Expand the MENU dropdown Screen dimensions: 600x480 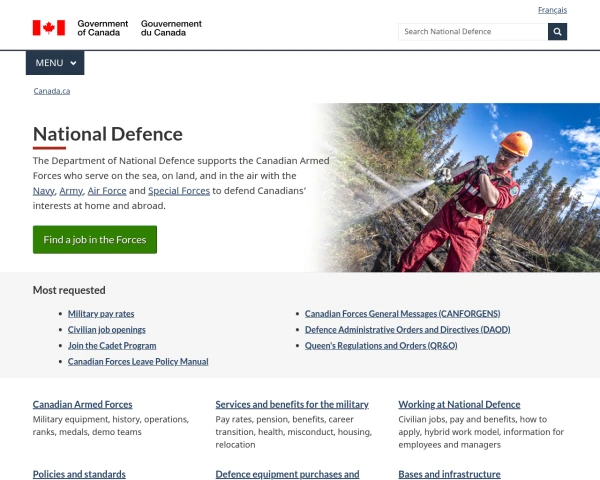pyautogui.click(x=55, y=63)
